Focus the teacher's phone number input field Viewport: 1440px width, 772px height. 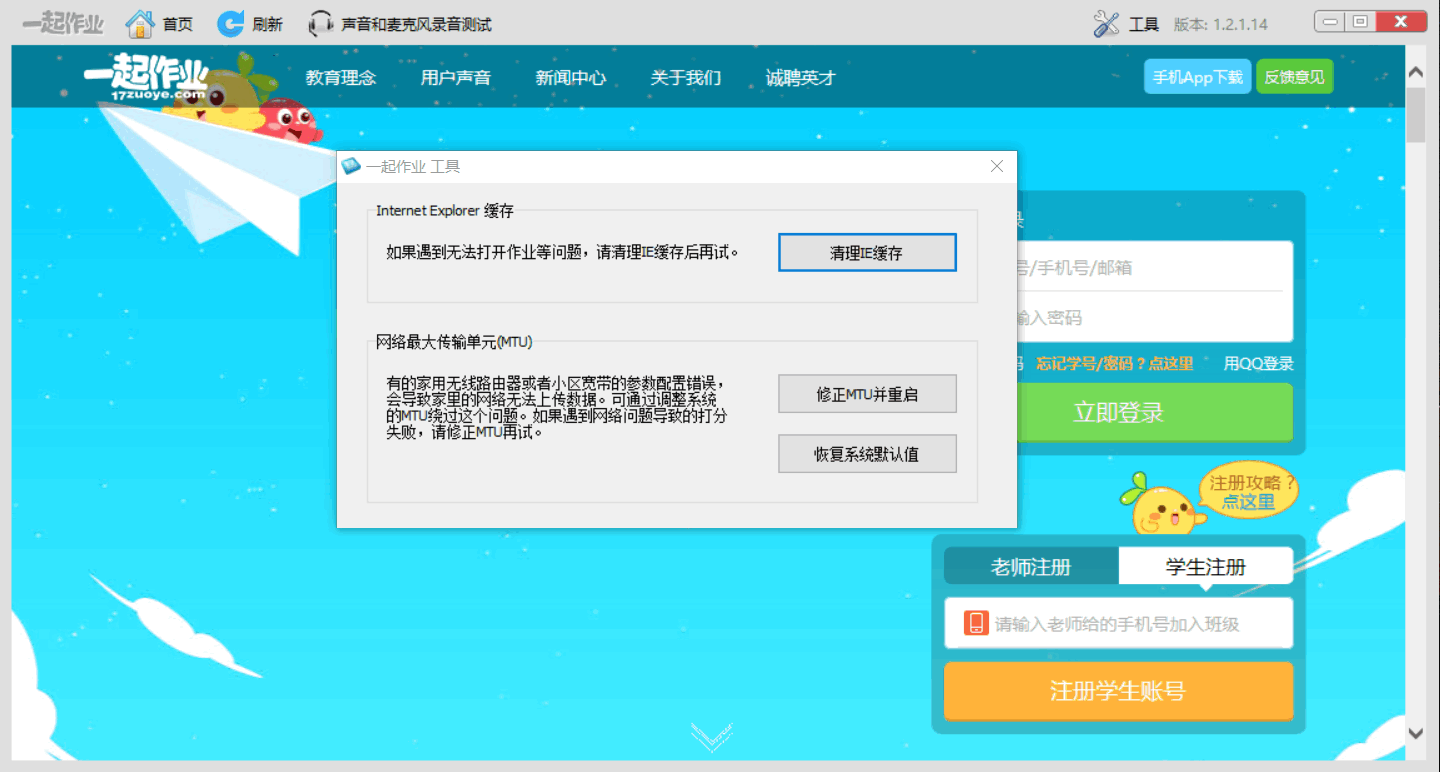(x=1118, y=623)
